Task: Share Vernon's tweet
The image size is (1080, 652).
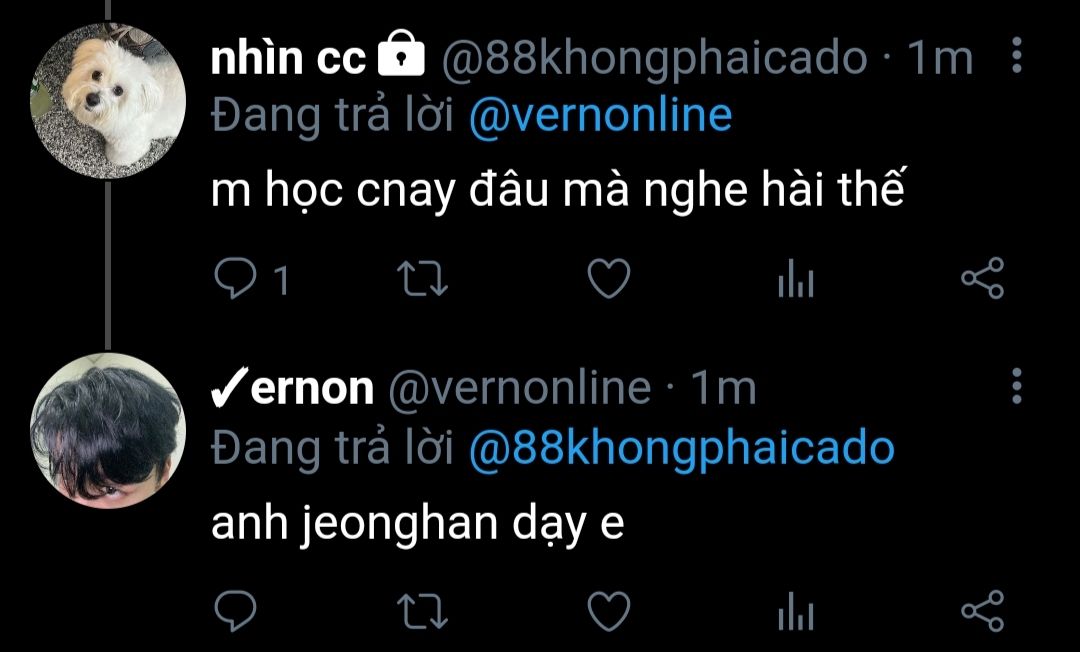Action: pyautogui.click(x=983, y=611)
